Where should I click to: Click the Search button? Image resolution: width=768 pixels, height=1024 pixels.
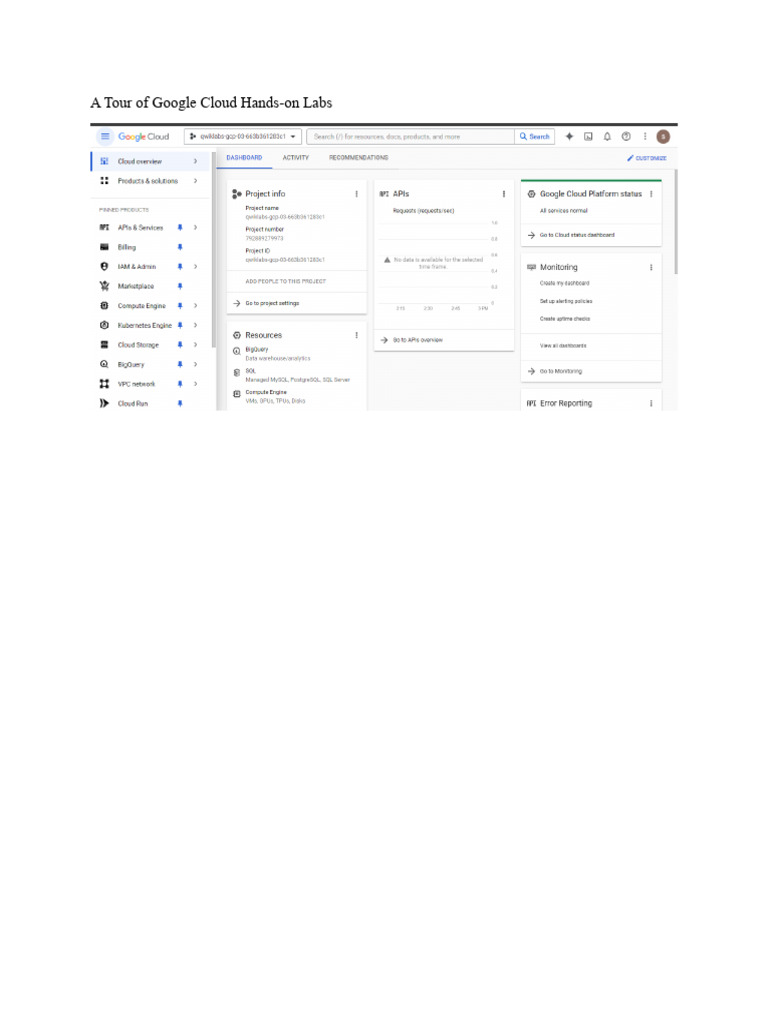(x=535, y=136)
